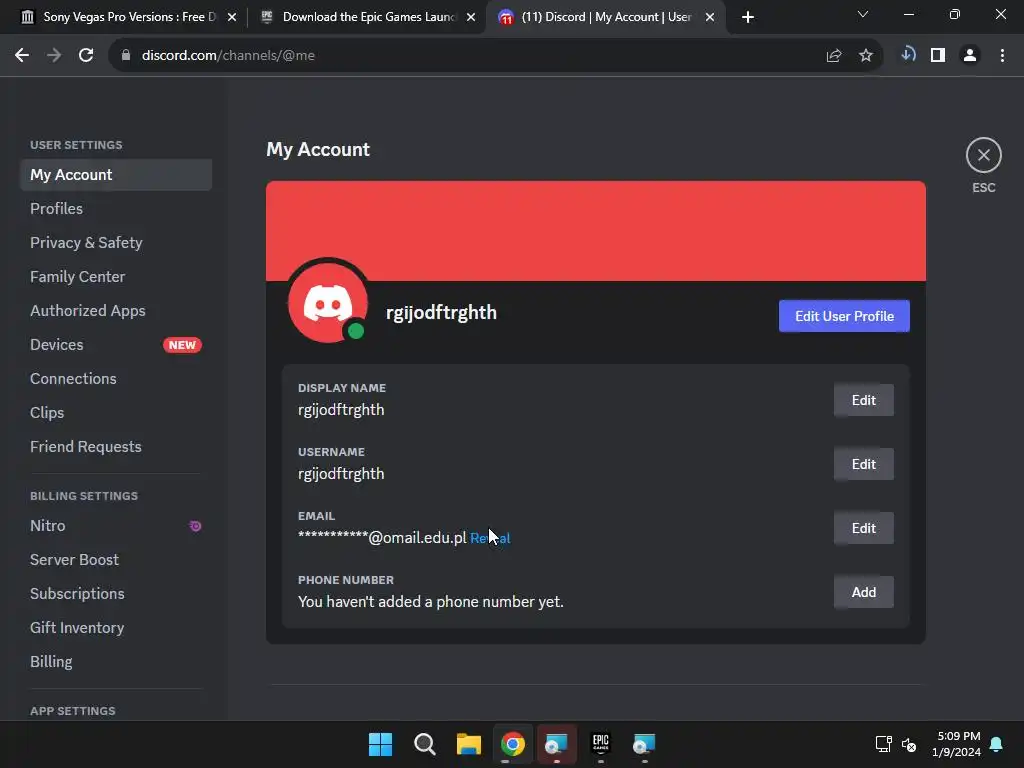Open the Gift Inventory page
The width and height of the screenshot is (1024, 768).
pos(116,627)
